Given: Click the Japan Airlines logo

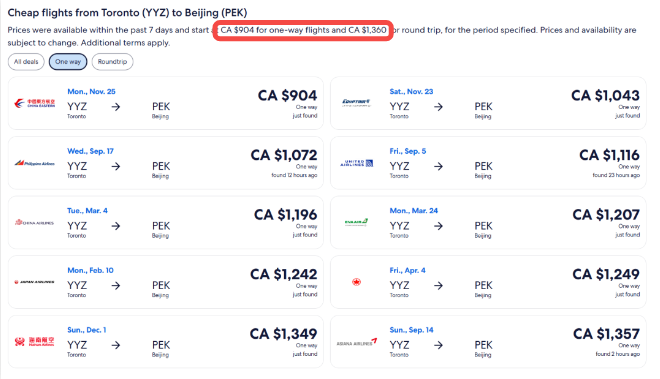Looking at the screenshot, I should (x=35, y=282).
